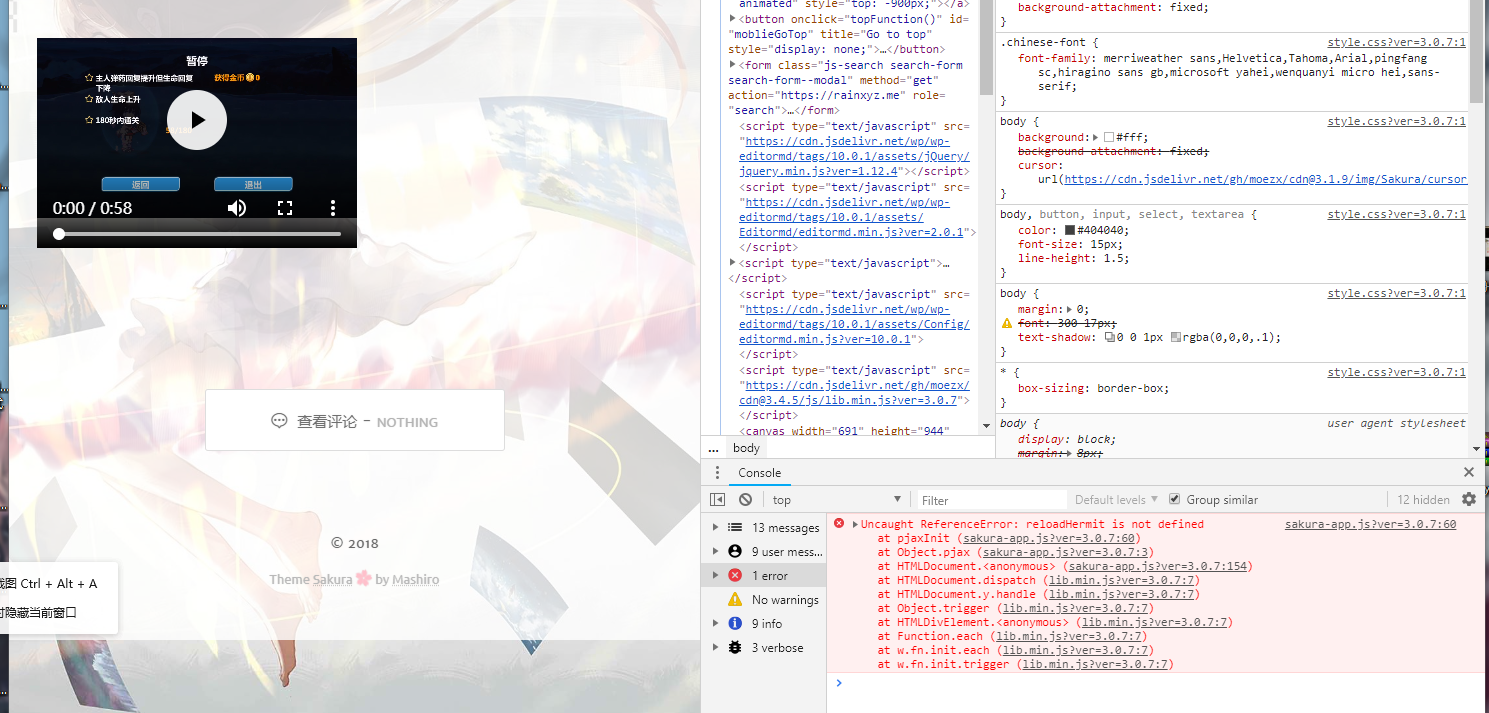This screenshot has width=1489, height=713.
Task: Toggle Group similar checkbox
Action: pos(1175,499)
